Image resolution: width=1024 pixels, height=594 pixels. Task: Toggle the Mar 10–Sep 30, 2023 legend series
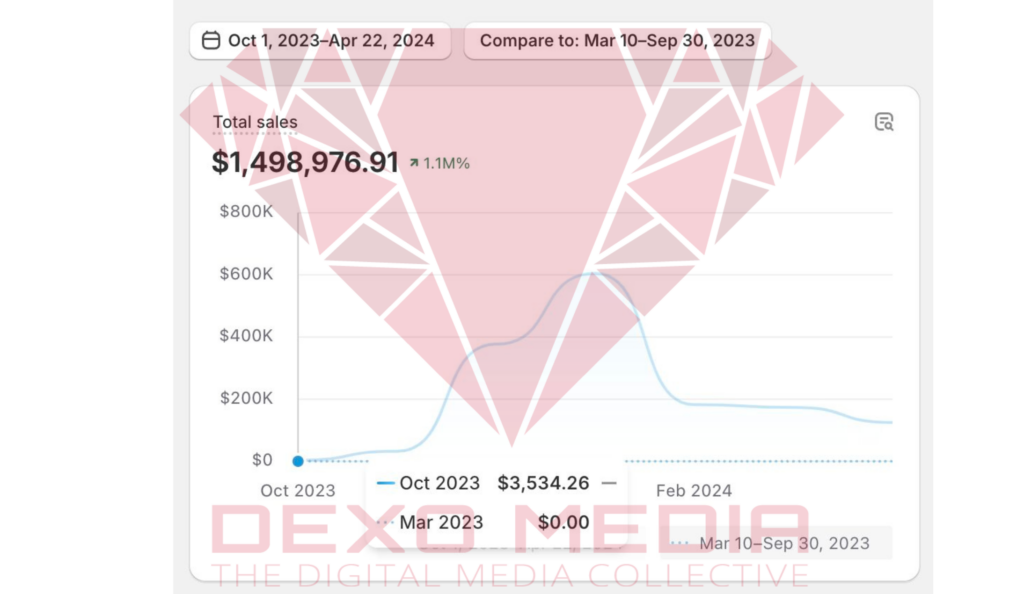click(x=783, y=544)
